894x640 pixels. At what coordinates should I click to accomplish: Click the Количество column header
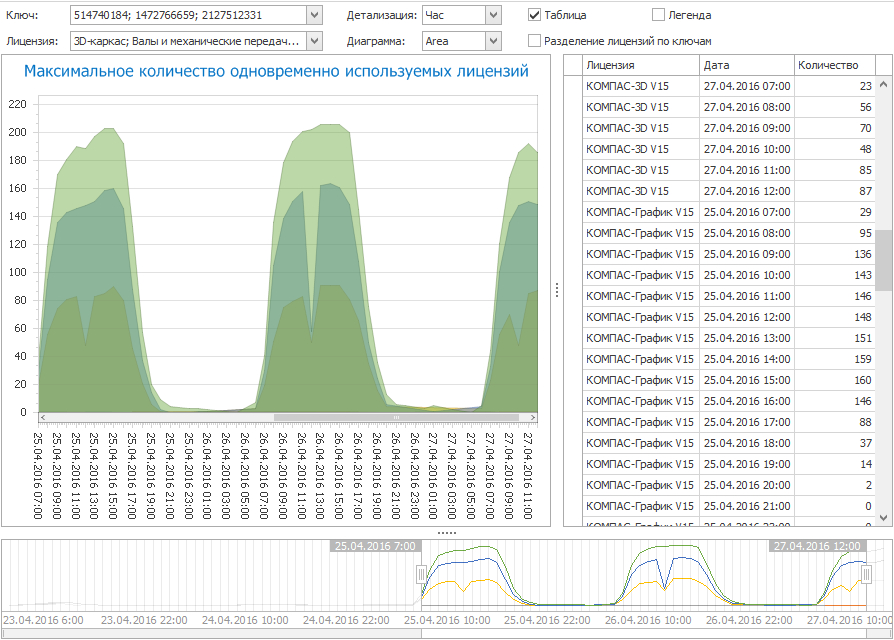coord(833,65)
